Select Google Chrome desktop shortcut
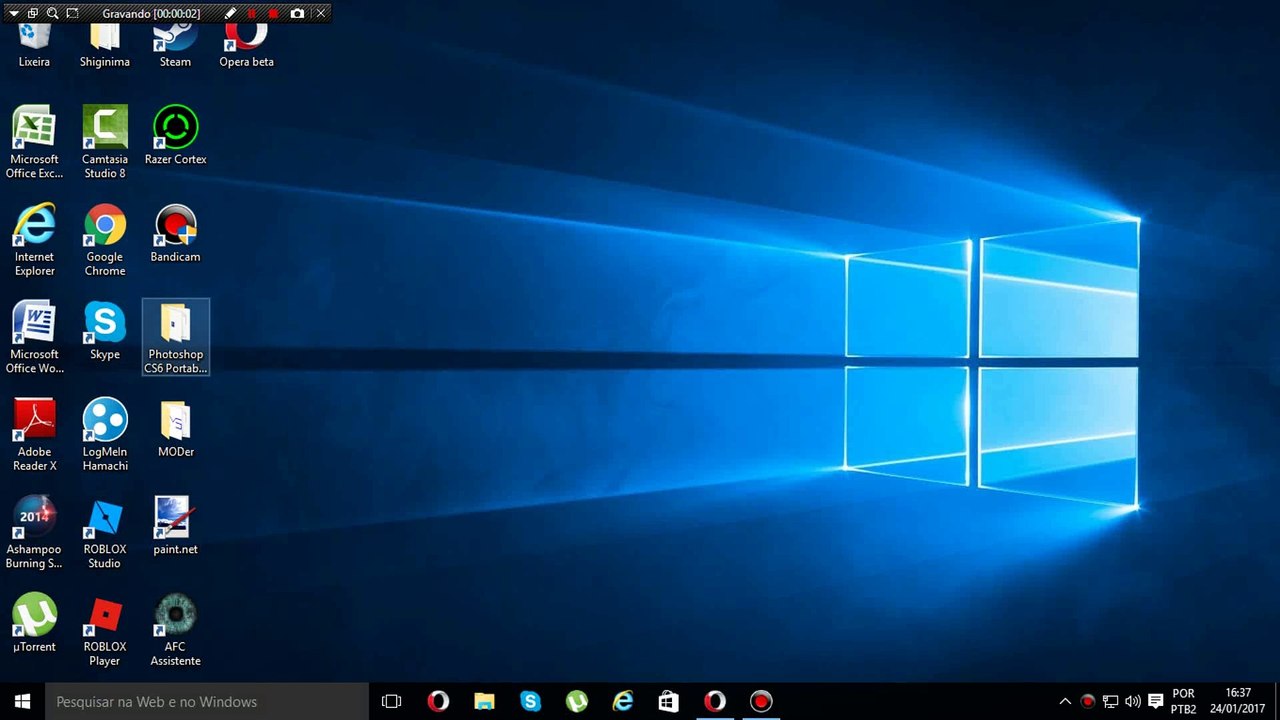Screen dimensions: 1280x720 click(x=105, y=240)
